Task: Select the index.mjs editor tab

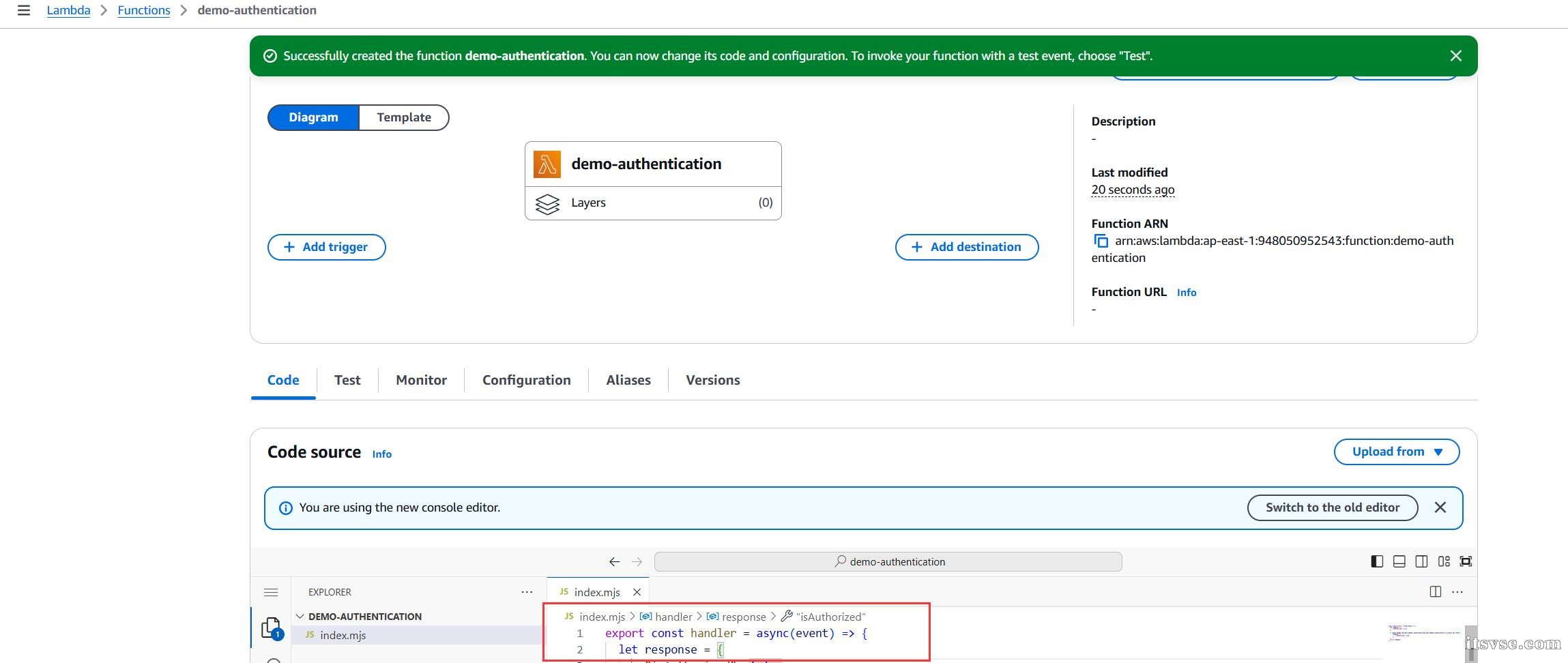Action: pyautogui.click(x=597, y=592)
